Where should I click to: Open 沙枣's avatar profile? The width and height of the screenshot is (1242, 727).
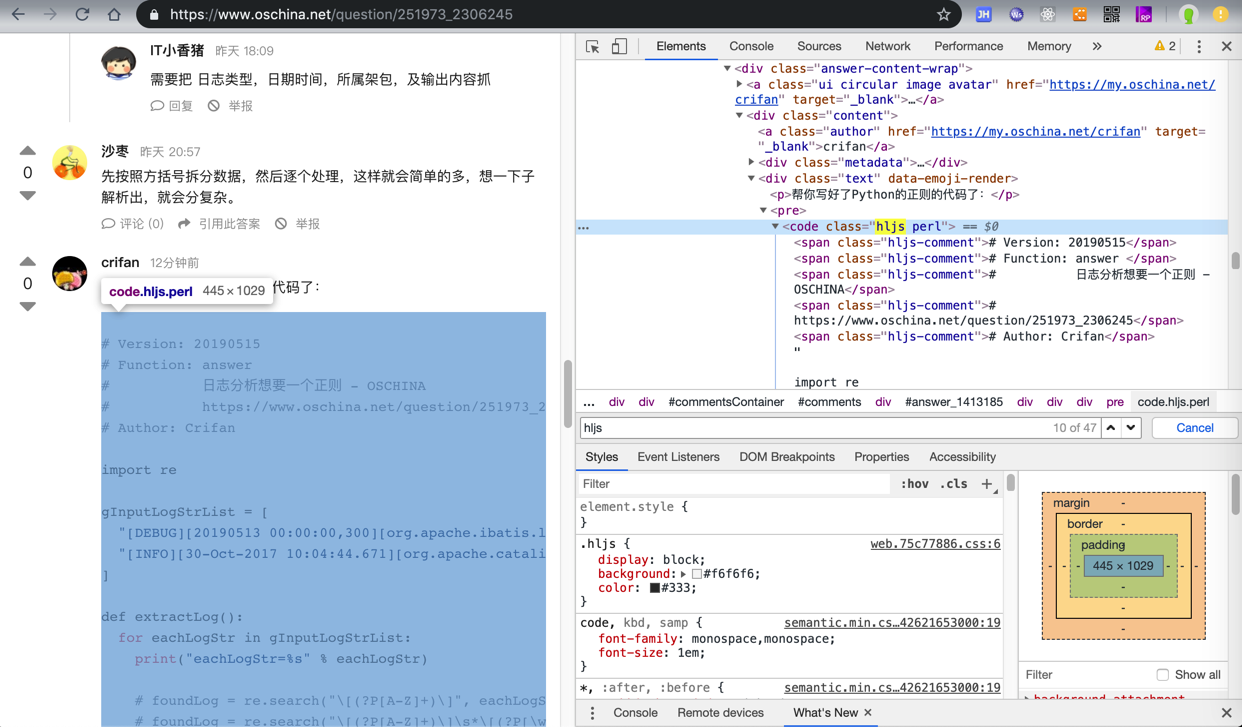(x=69, y=162)
